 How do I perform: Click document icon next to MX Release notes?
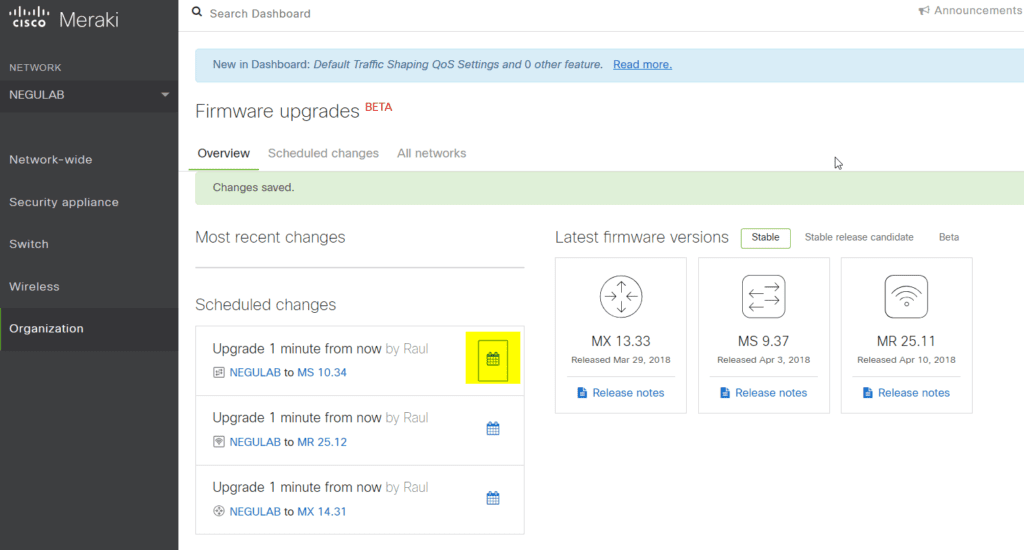(x=582, y=393)
